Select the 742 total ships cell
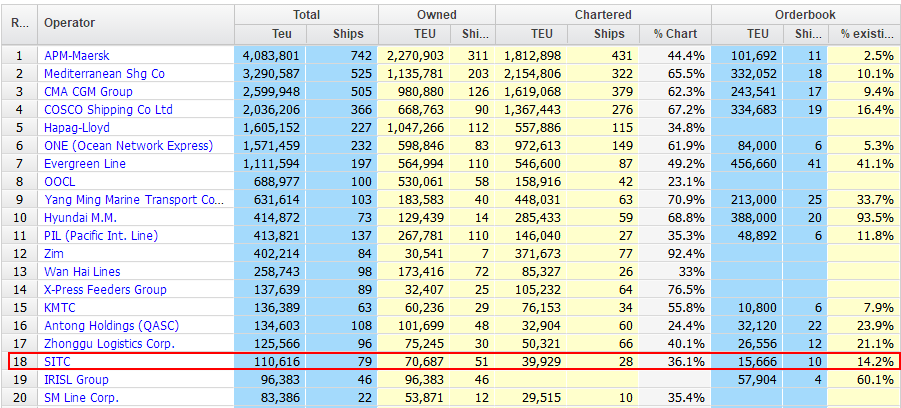 tap(342, 56)
